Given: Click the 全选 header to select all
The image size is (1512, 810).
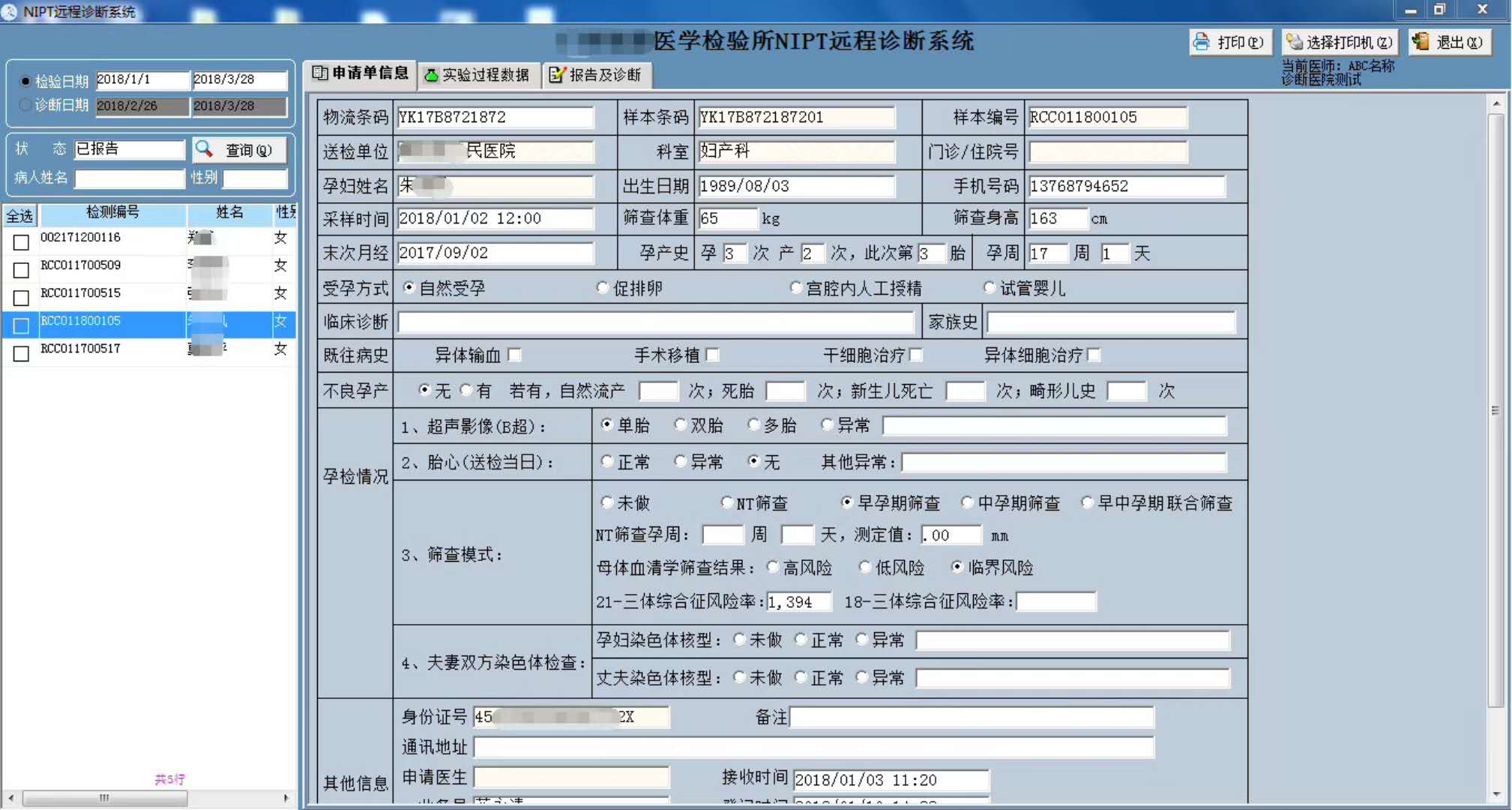Looking at the screenshot, I should 19,216.
